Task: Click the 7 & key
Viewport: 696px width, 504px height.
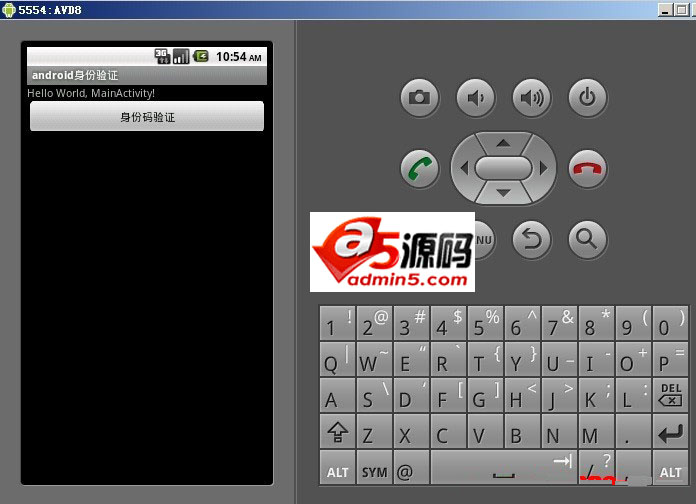Action: pyautogui.click(x=559, y=323)
